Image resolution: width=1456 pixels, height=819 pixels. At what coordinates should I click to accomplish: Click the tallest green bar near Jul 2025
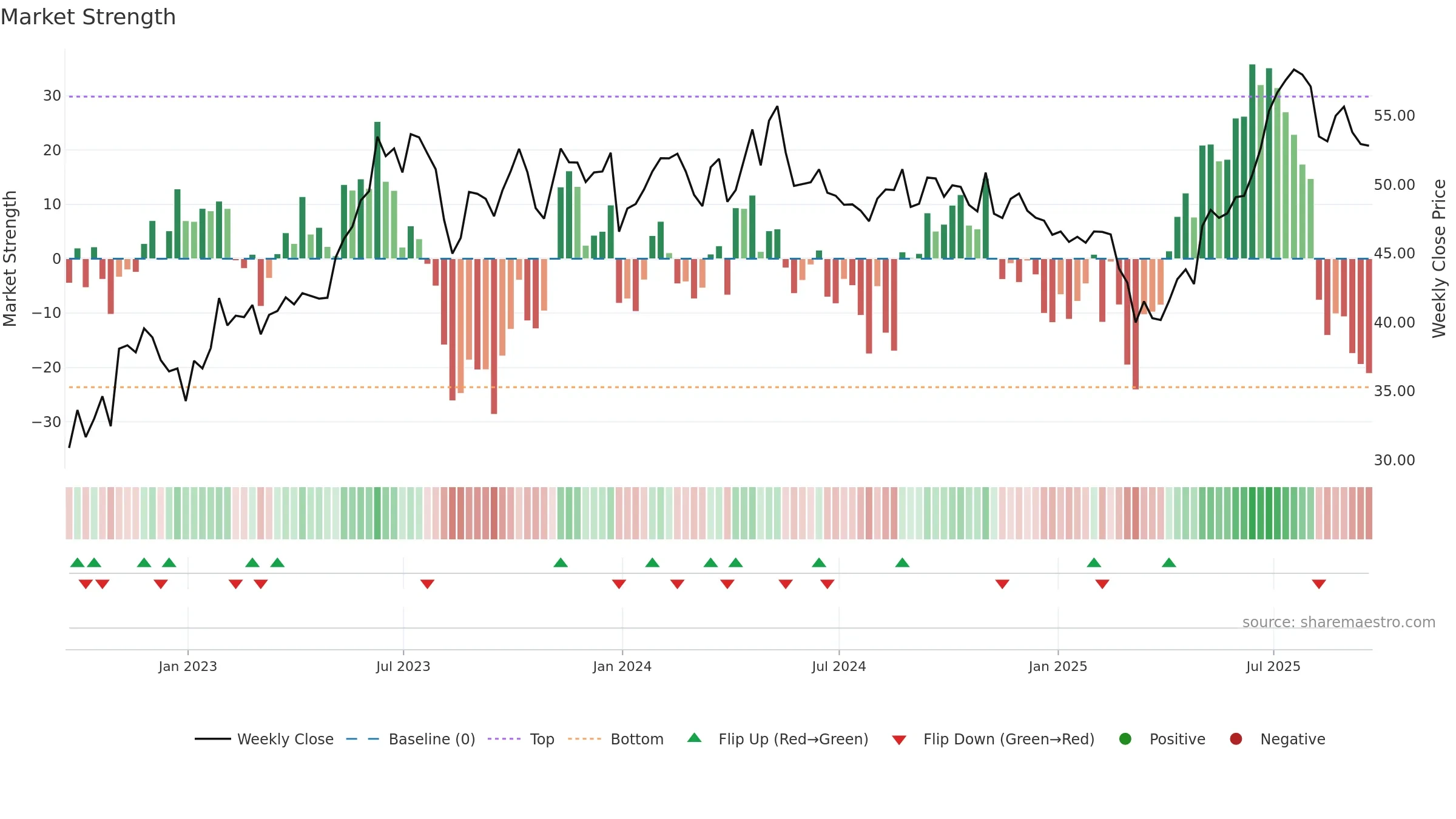[x=1252, y=161]
